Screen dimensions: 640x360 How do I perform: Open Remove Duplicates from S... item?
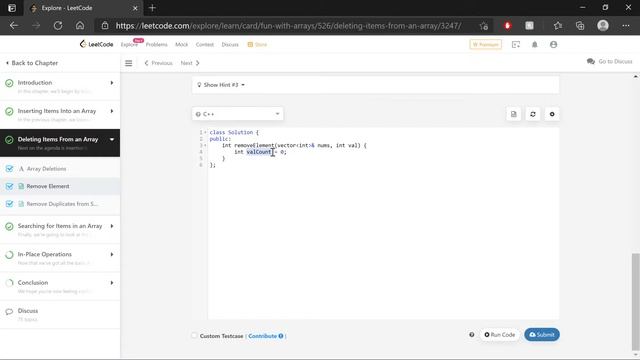pyautogui.click(x=62, y=204)
